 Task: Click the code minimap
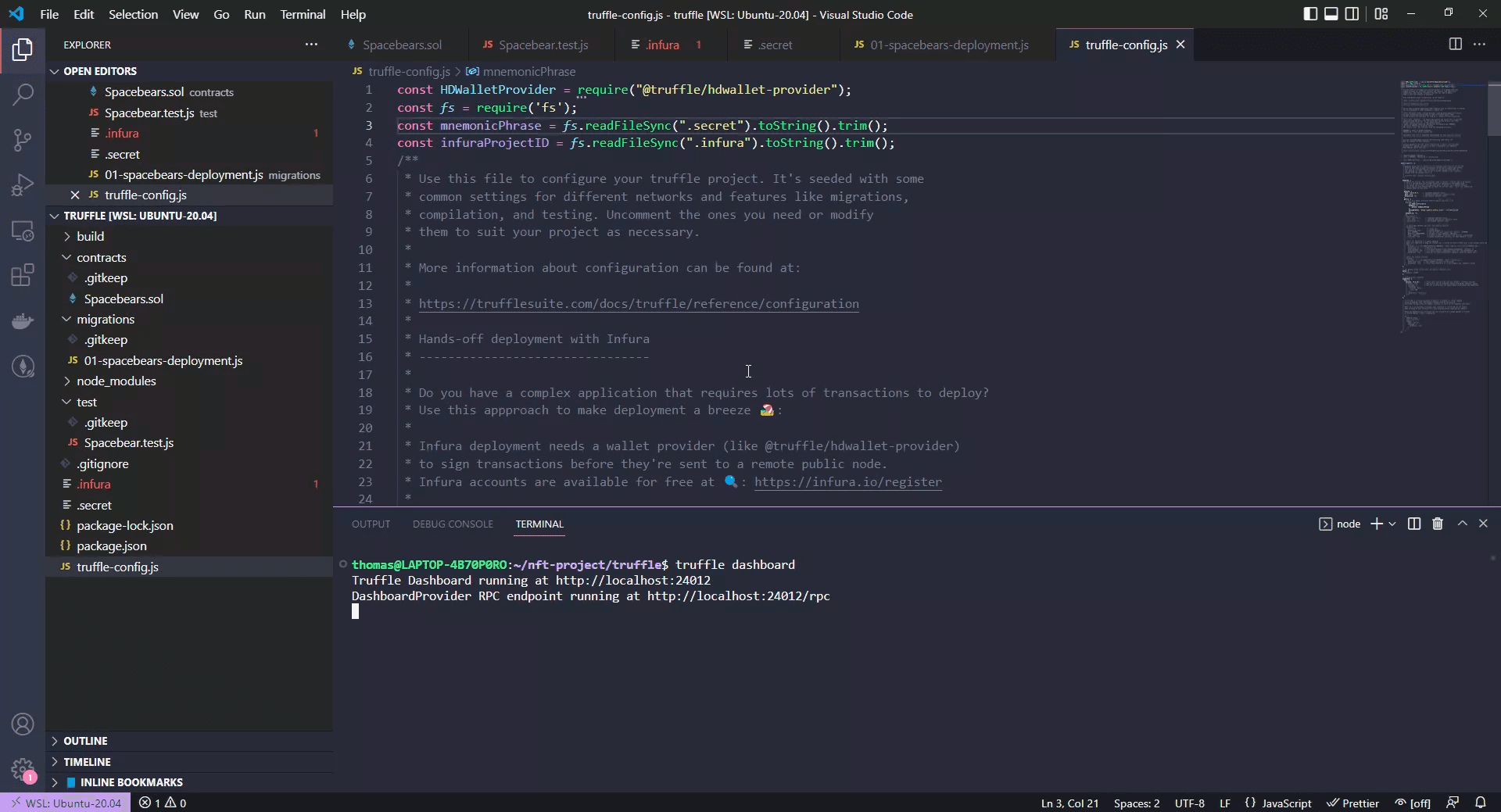(1442, 207)
